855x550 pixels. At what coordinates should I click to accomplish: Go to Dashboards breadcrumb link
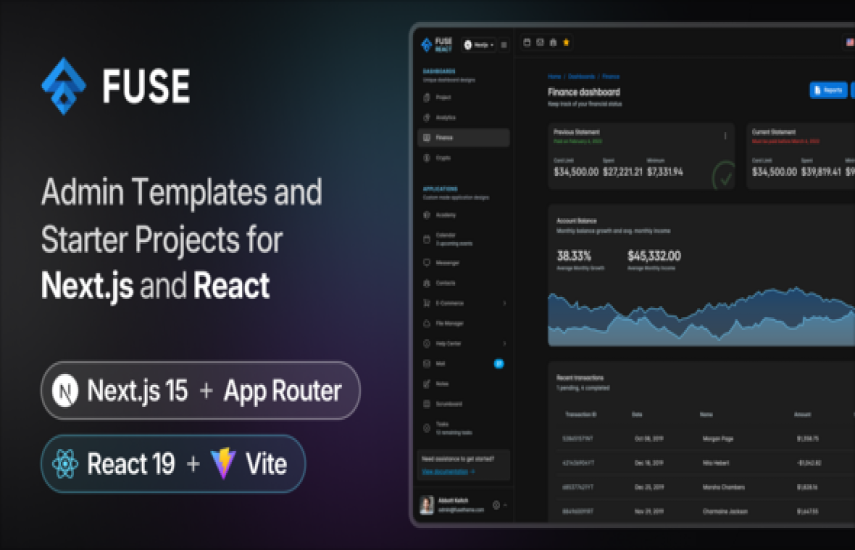pyautogui.click(x=581, y=77)
